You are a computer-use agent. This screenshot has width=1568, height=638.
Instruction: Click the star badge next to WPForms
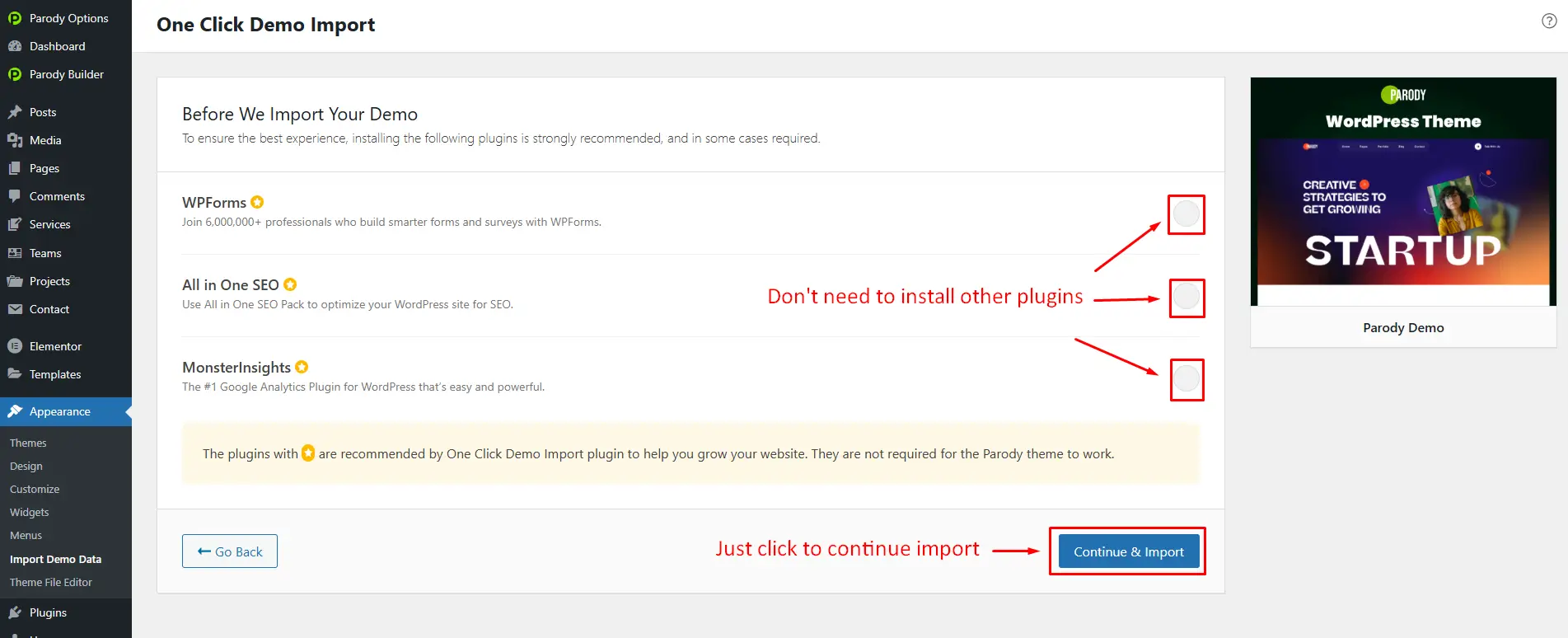[257, 202]
